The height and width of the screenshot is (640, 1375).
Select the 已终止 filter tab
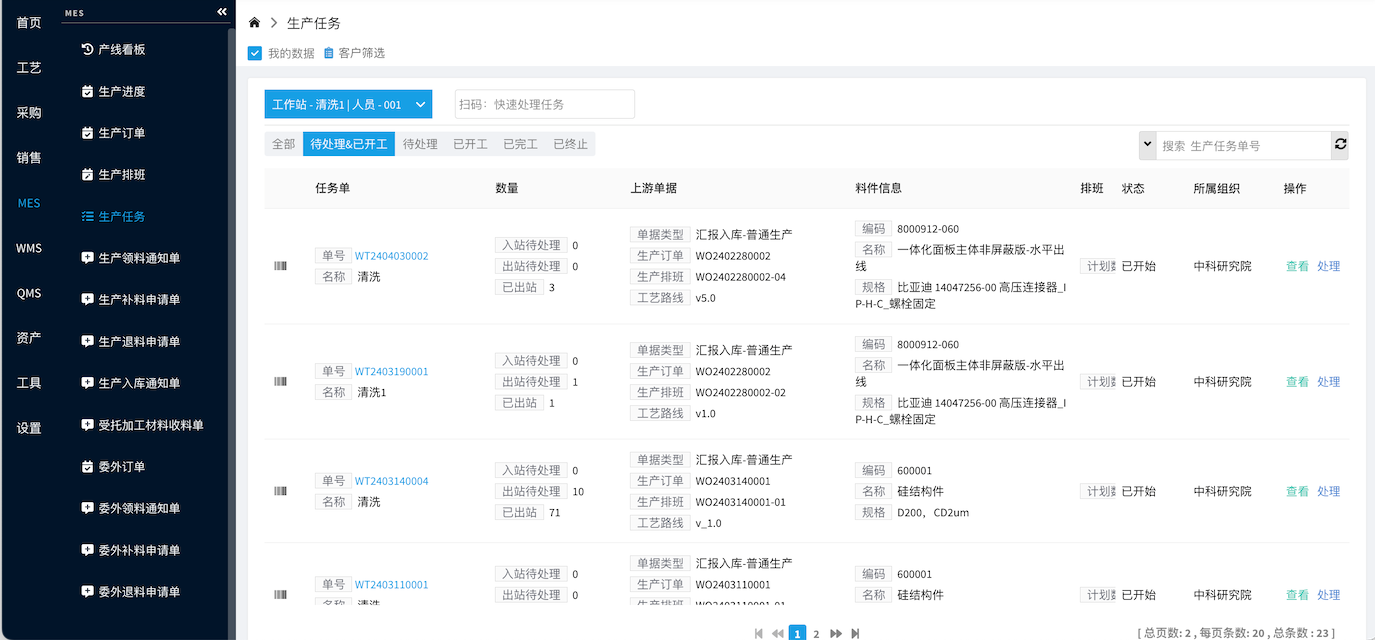(x=570, y=144)
